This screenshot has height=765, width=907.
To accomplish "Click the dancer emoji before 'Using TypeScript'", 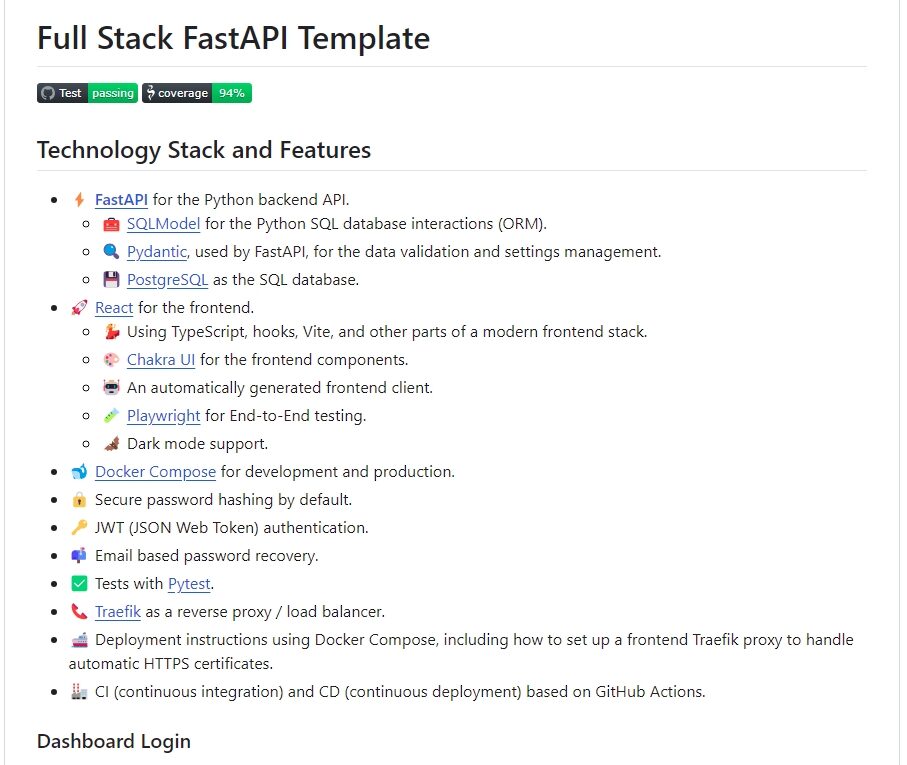I will click(111, 332).
